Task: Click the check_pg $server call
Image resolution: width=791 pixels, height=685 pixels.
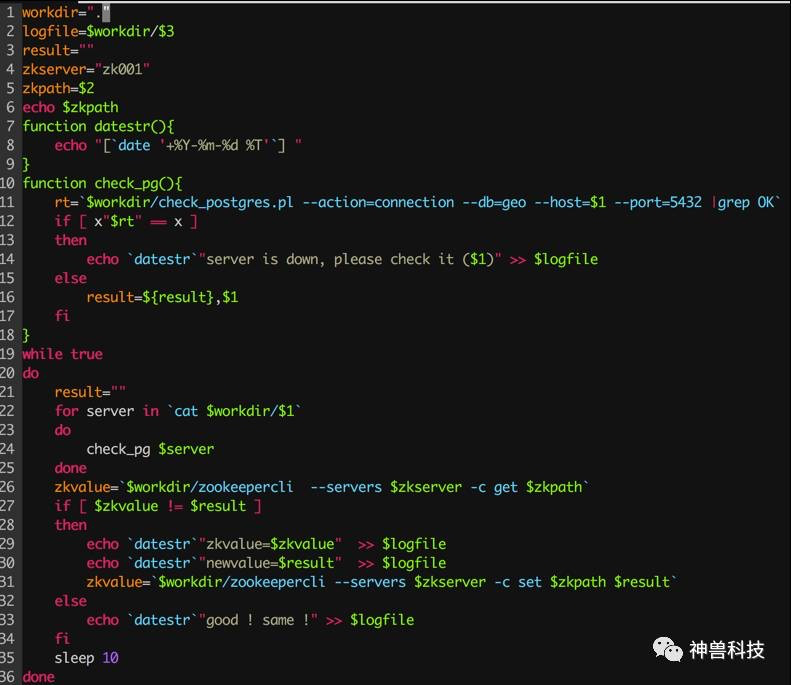Action: [150, 449]
